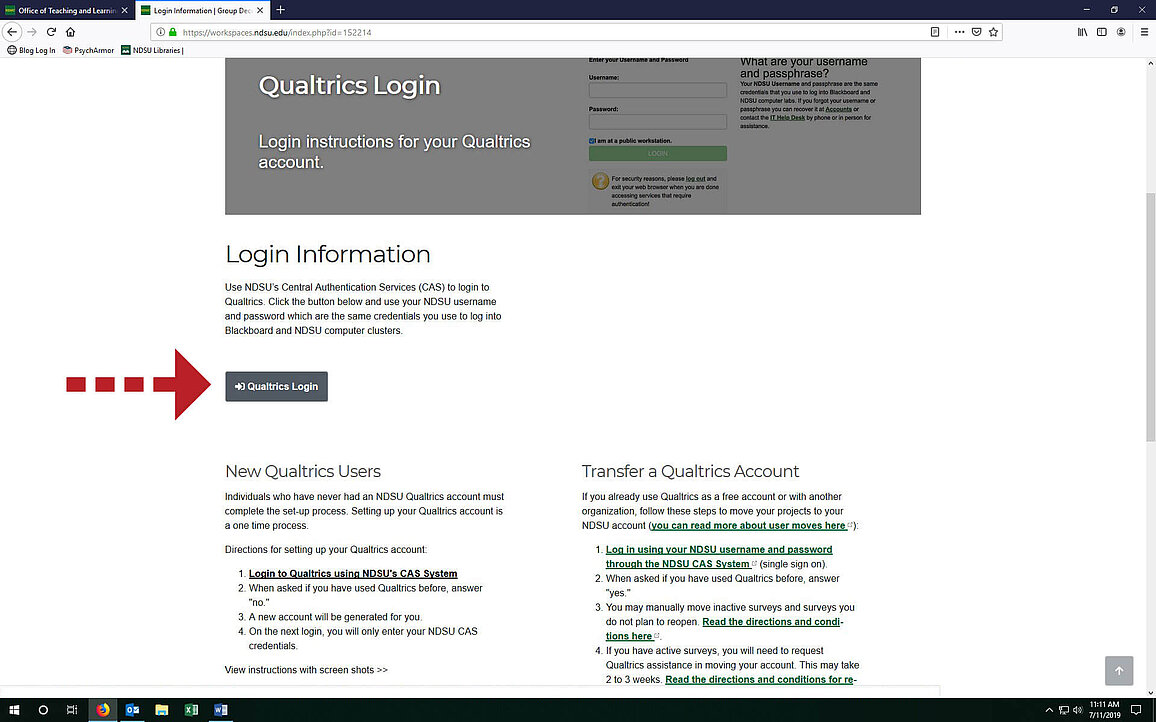
Task: Launch Excel from the Windows taskbar
Action: [190, 710]
